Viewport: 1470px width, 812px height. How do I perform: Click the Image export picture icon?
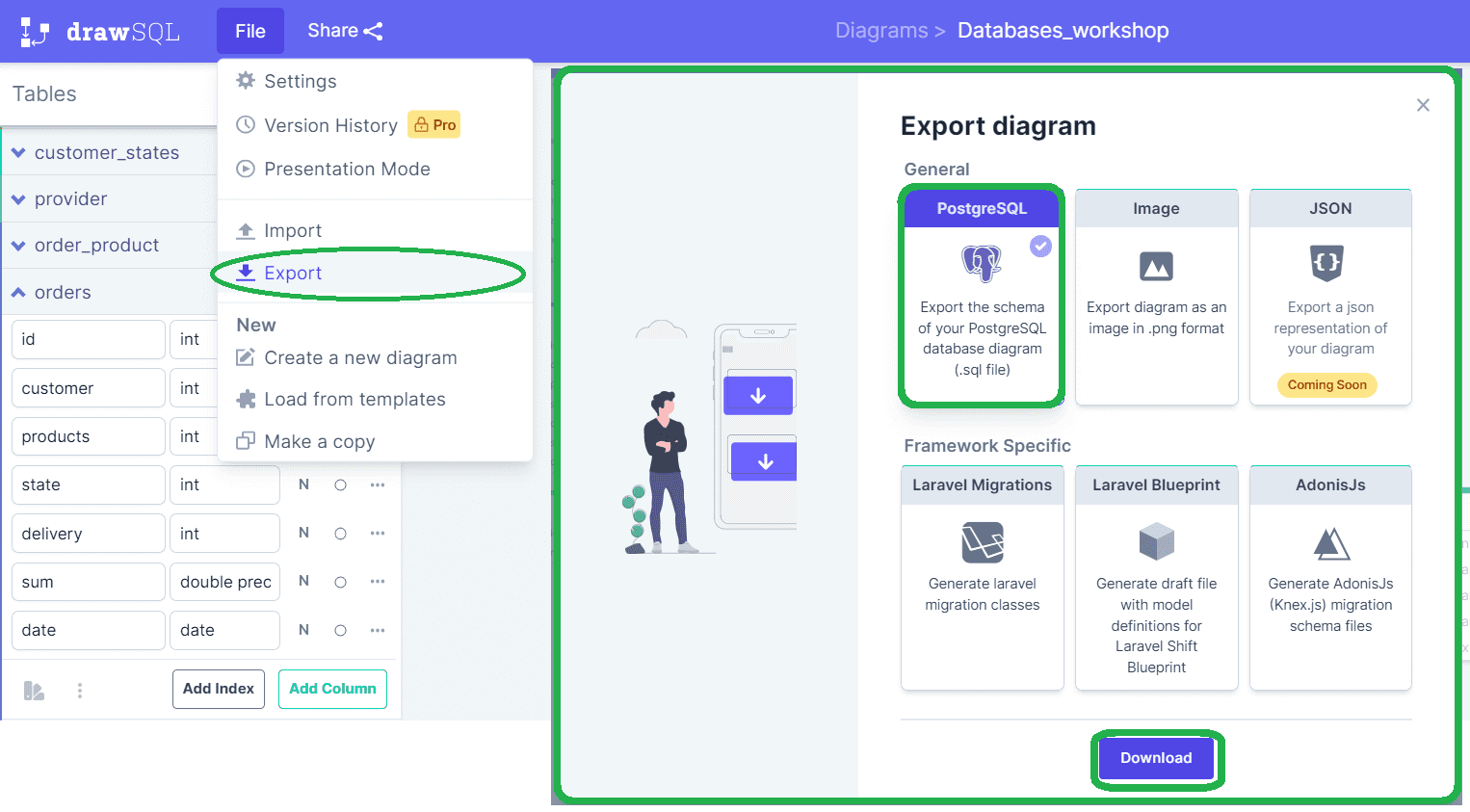pyautogui.click(x=1156, y=266)
